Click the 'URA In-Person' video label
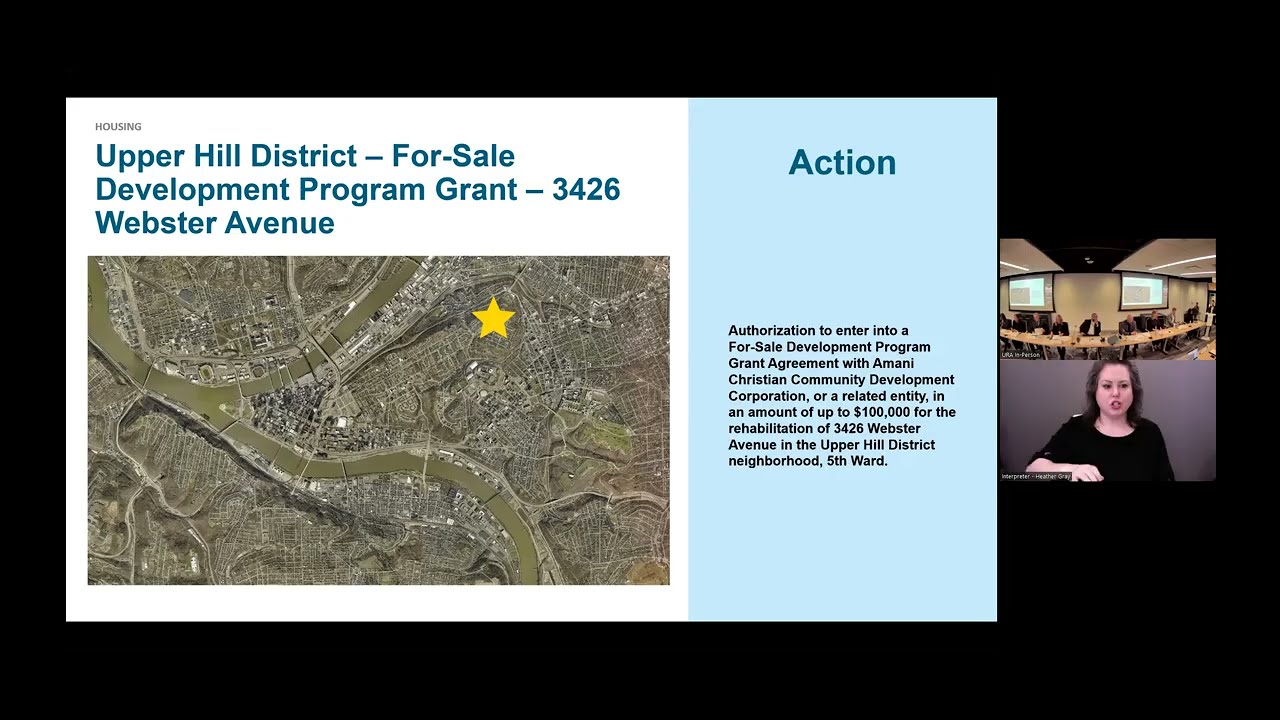1280x720 pixels. click(x=1021, y=355)
